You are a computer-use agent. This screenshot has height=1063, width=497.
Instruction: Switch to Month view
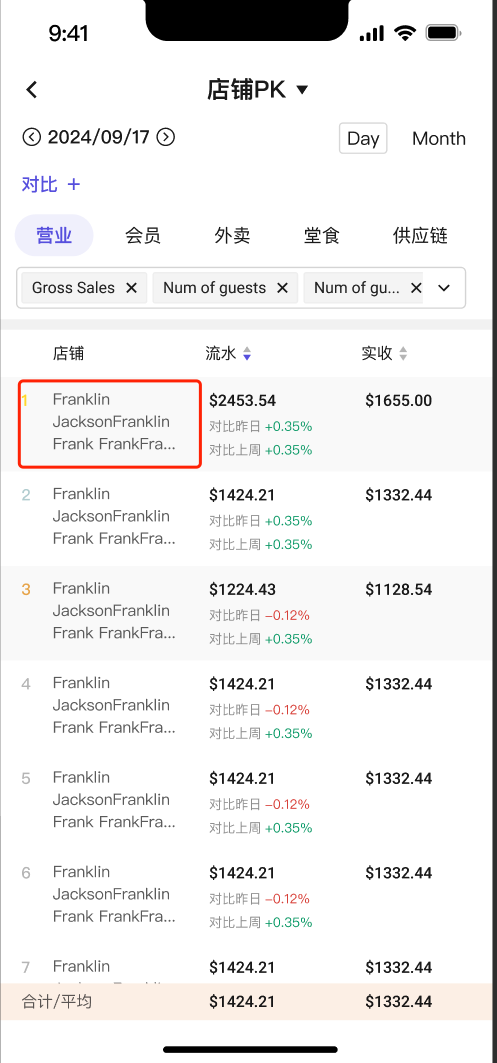pos(439,138)
